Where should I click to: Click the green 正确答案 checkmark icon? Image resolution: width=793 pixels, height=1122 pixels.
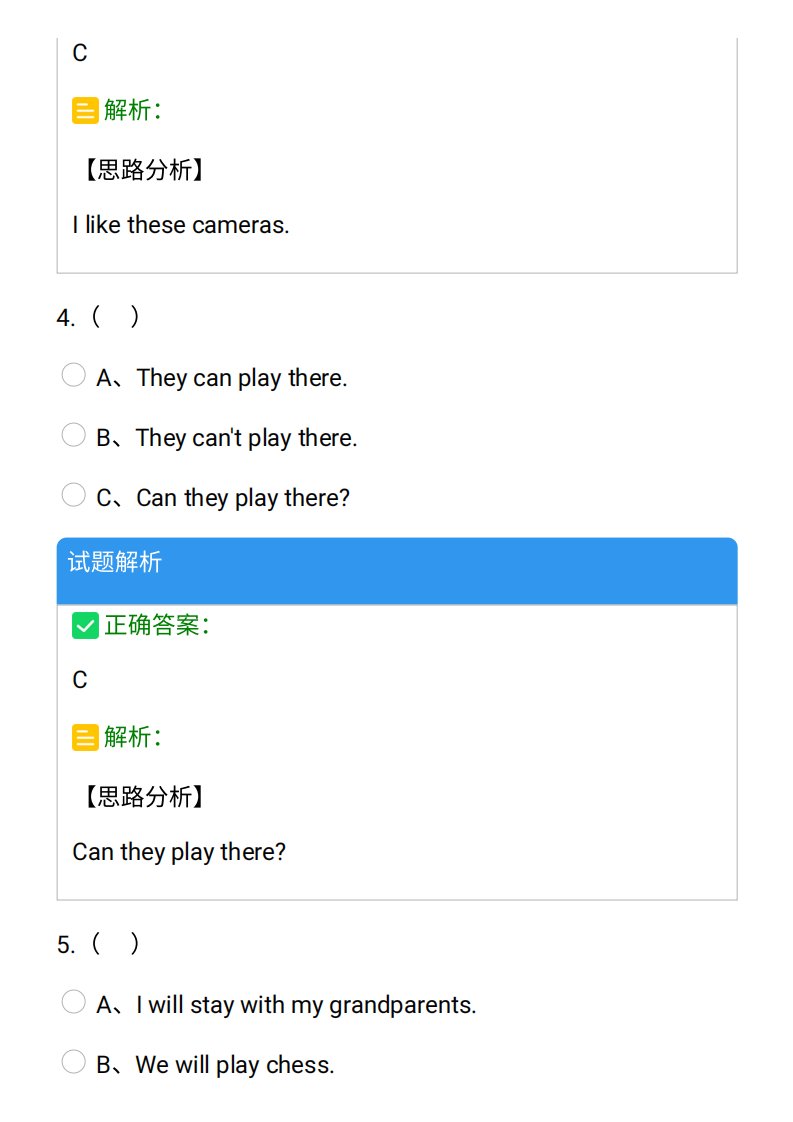(85, 626)
